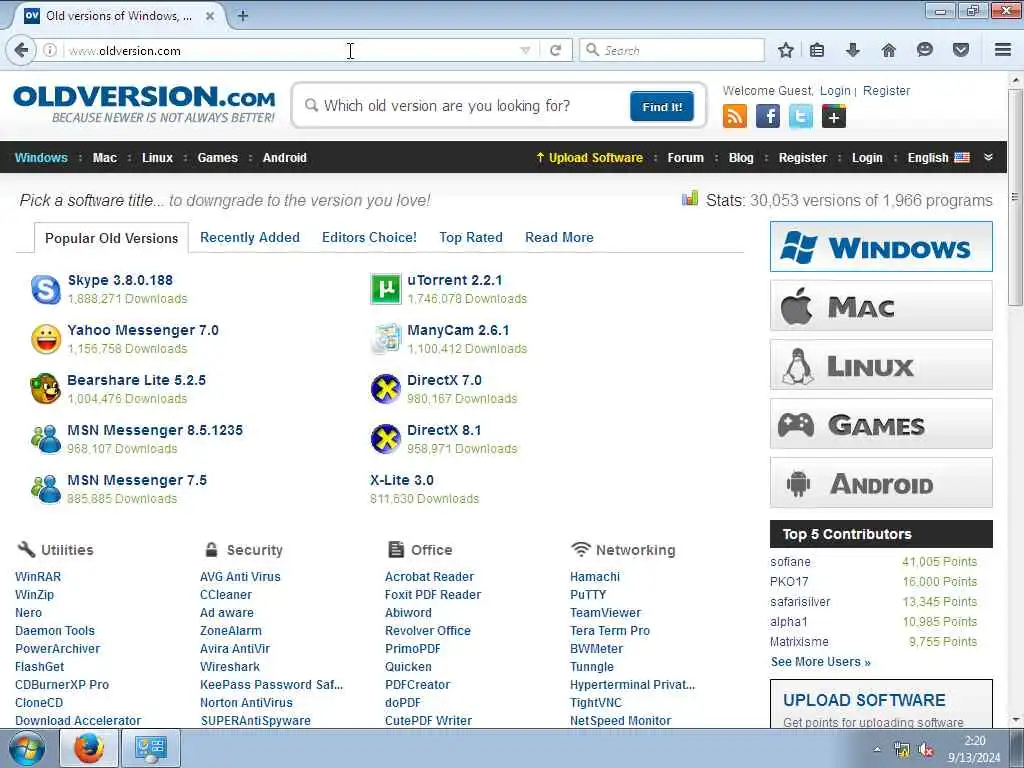Click the ManyCam icon
Image resolution: width=1024 pixels, height=768 pixels.
click(x=386, y=339)
